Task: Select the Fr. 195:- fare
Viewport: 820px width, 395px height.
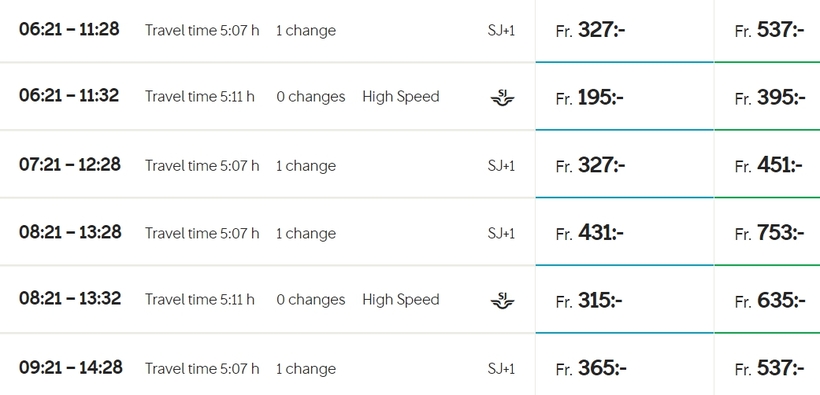Action: coord(624,96)
